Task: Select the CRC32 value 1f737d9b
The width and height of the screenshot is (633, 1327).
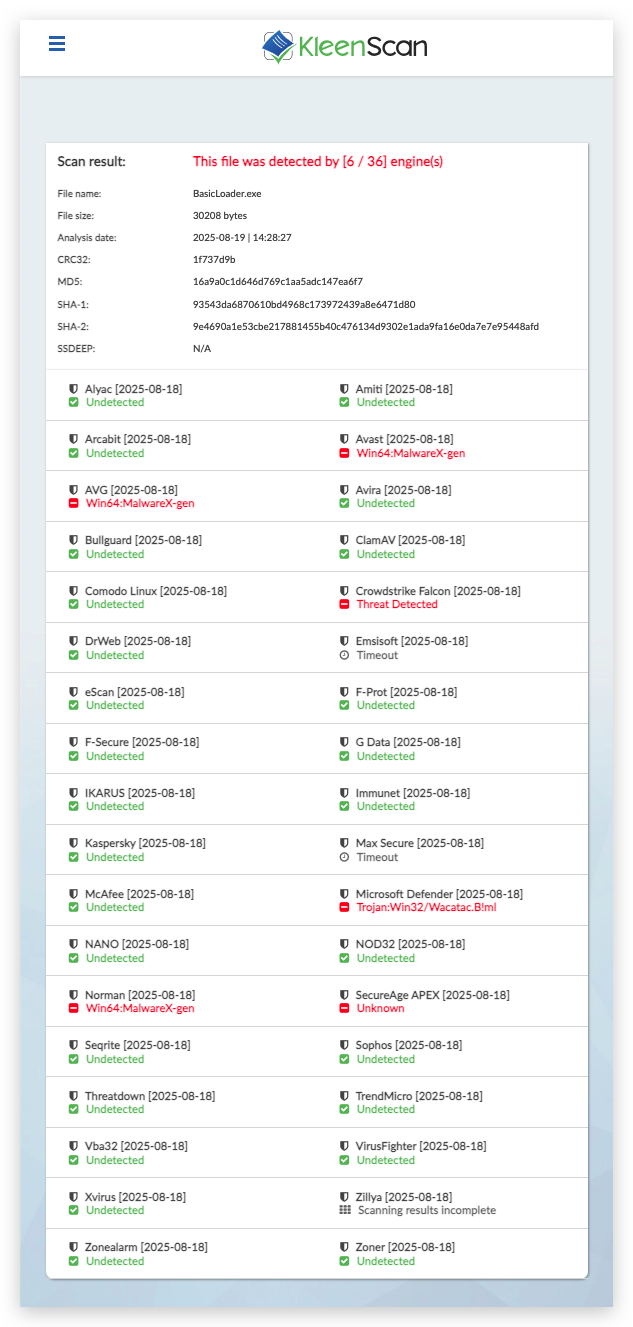Action: click(x=214, y=260)
